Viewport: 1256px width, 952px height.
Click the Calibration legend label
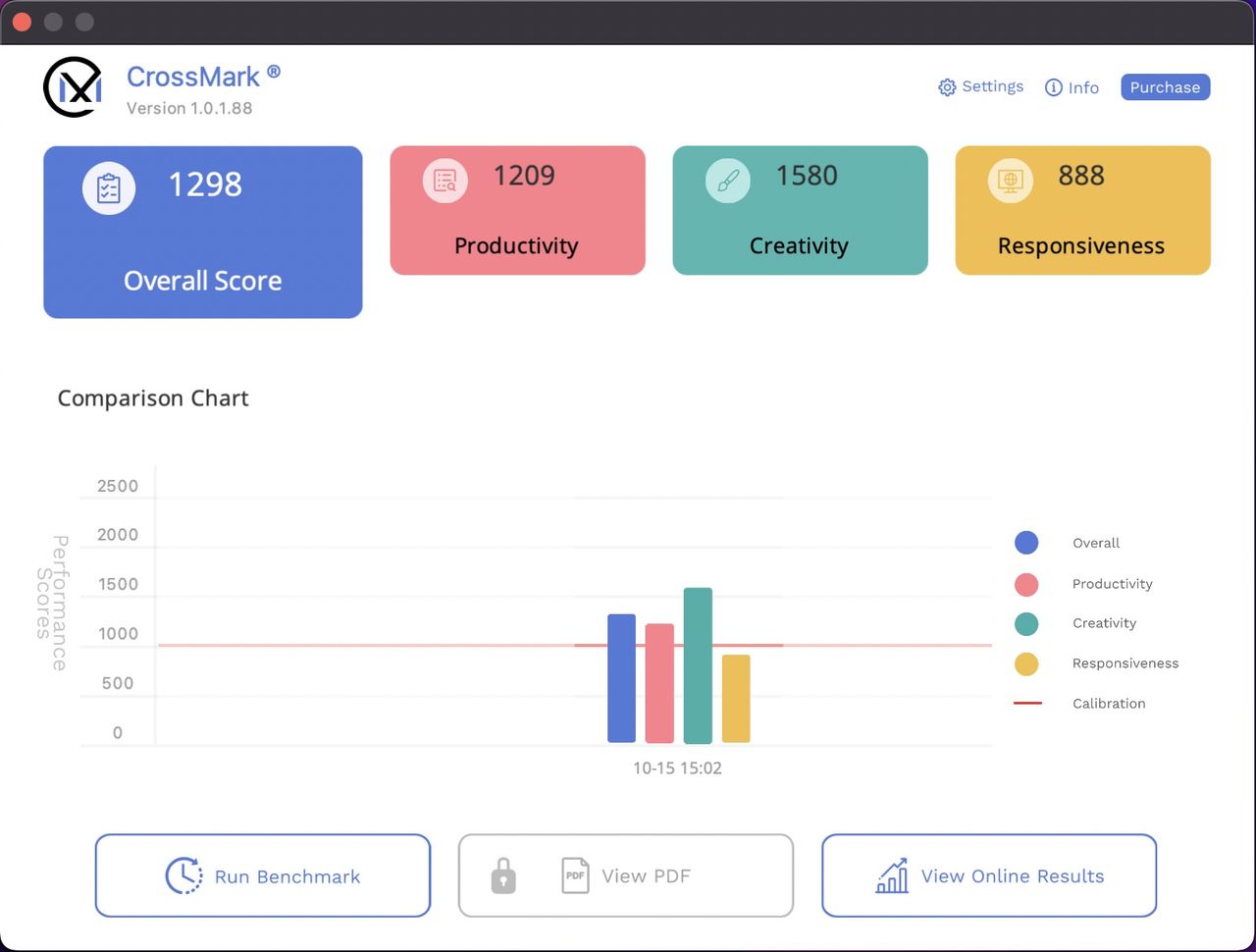coord(1109,704)
